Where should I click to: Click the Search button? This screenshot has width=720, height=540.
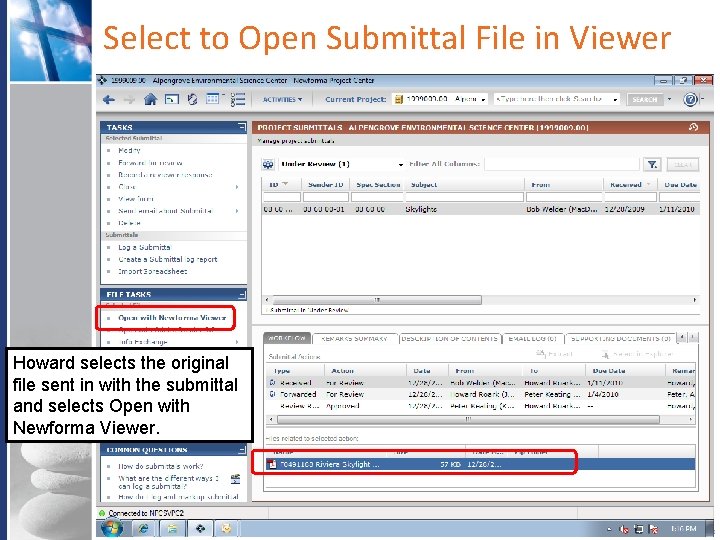645,99
